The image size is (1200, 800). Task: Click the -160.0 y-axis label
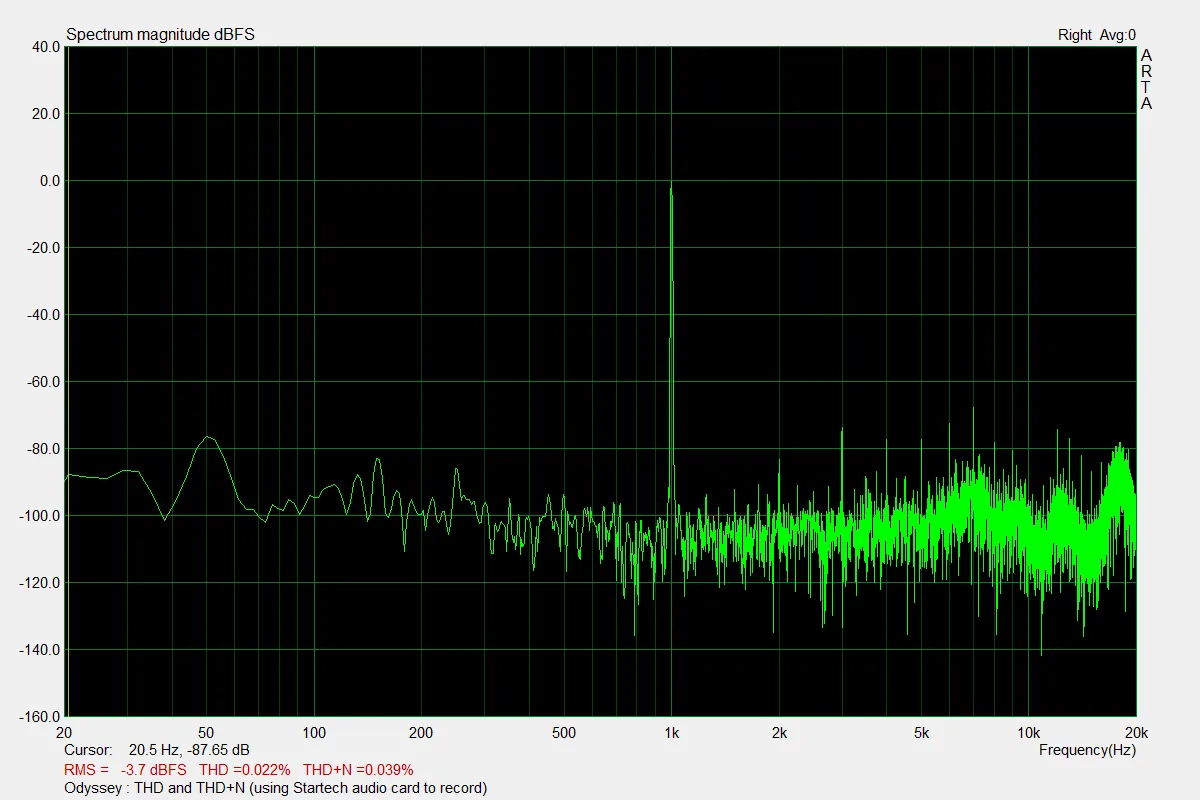[40, 716]
